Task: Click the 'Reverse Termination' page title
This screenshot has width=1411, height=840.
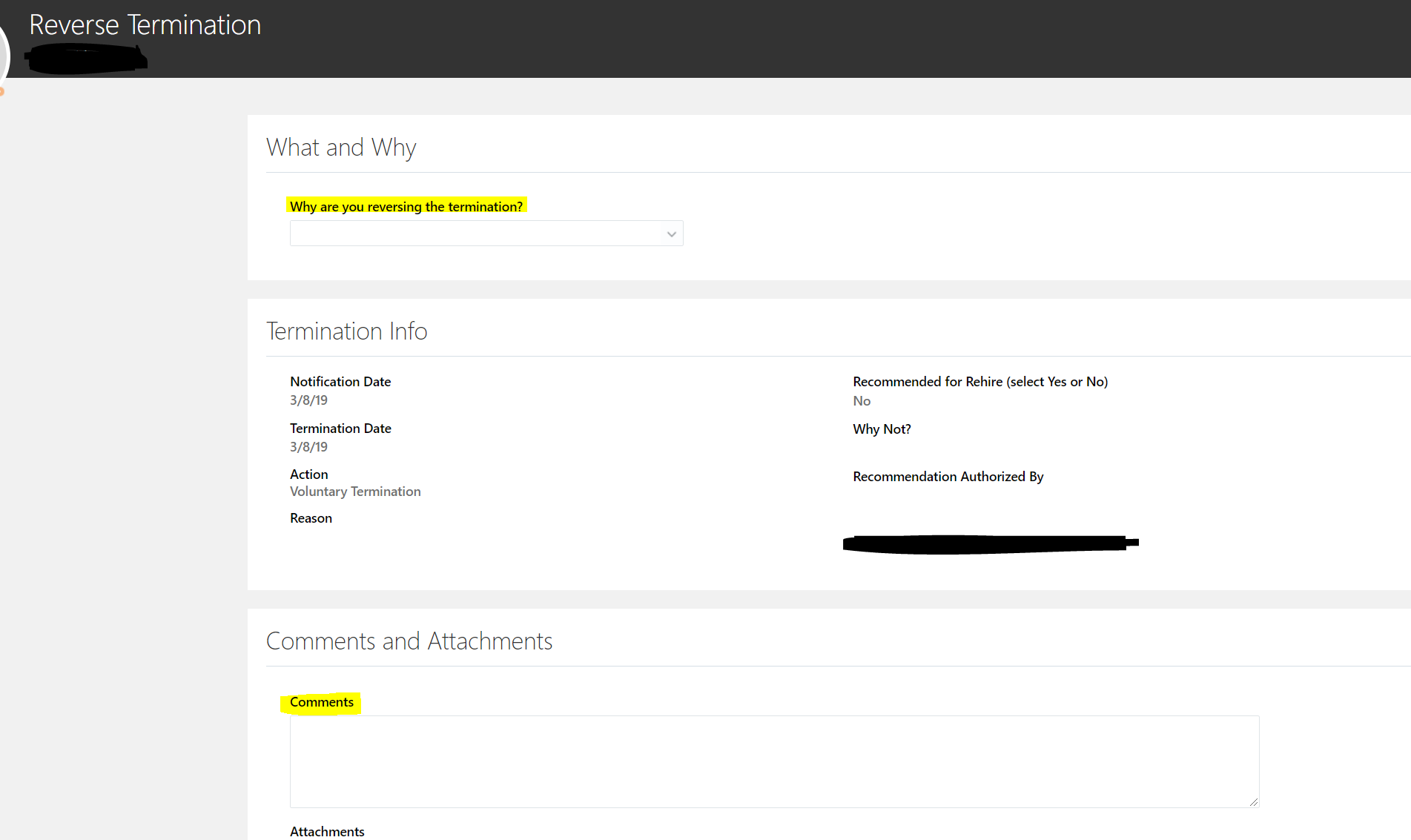Action: [145, 24]
